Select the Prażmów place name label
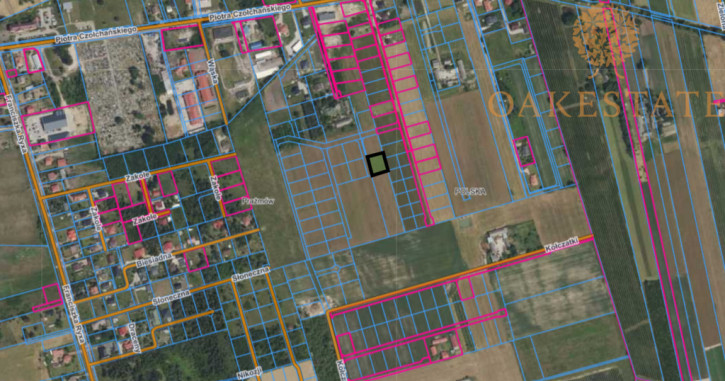 258,201
